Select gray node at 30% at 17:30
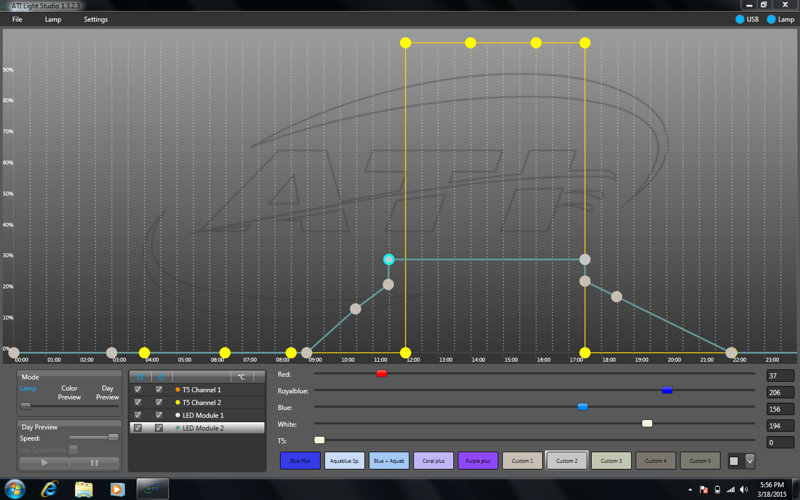800x500 pixels. pyautogui.click(x=585, y=259)
